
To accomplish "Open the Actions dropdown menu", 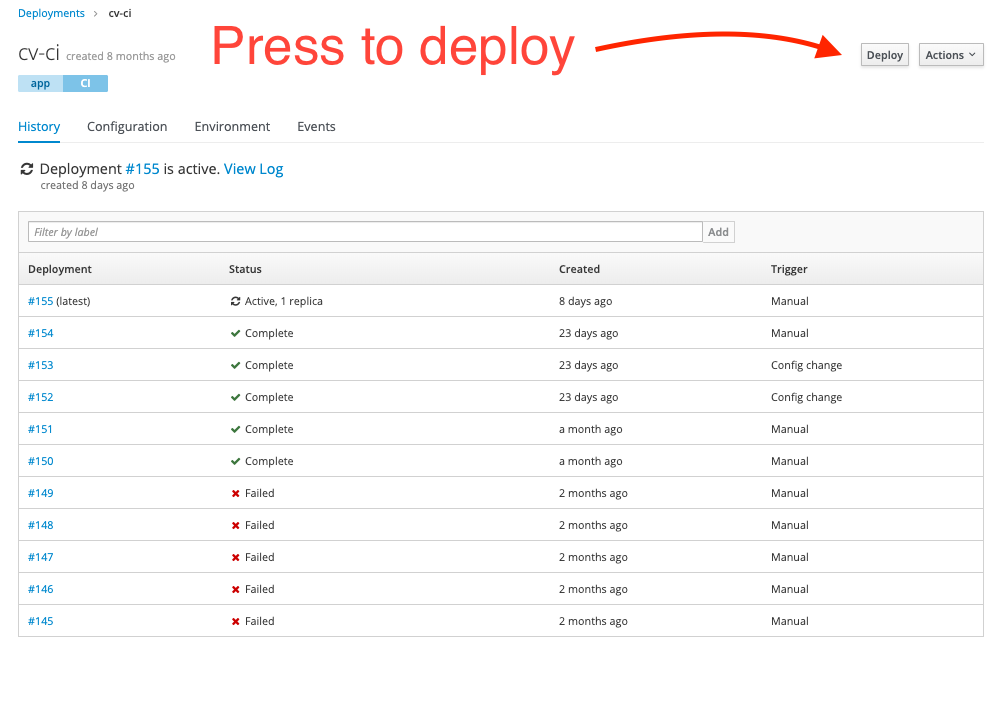I will 949,55.
